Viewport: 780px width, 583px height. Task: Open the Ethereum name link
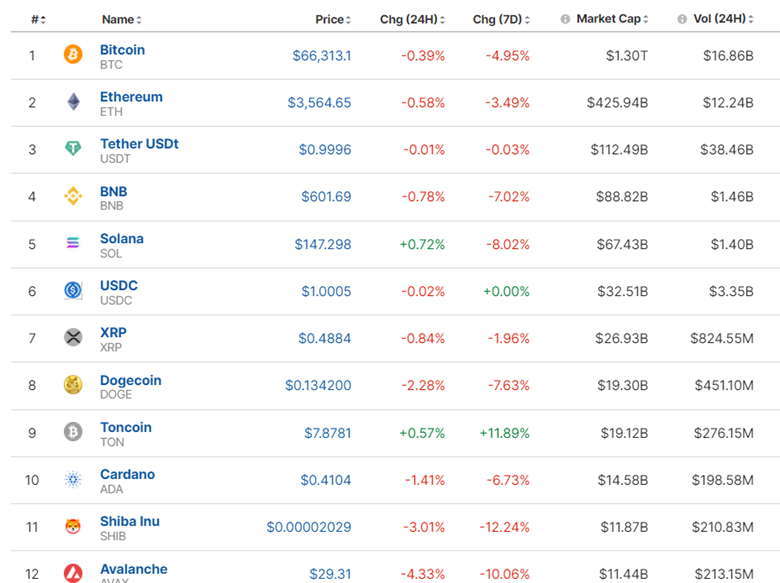(x=131, y=97)
